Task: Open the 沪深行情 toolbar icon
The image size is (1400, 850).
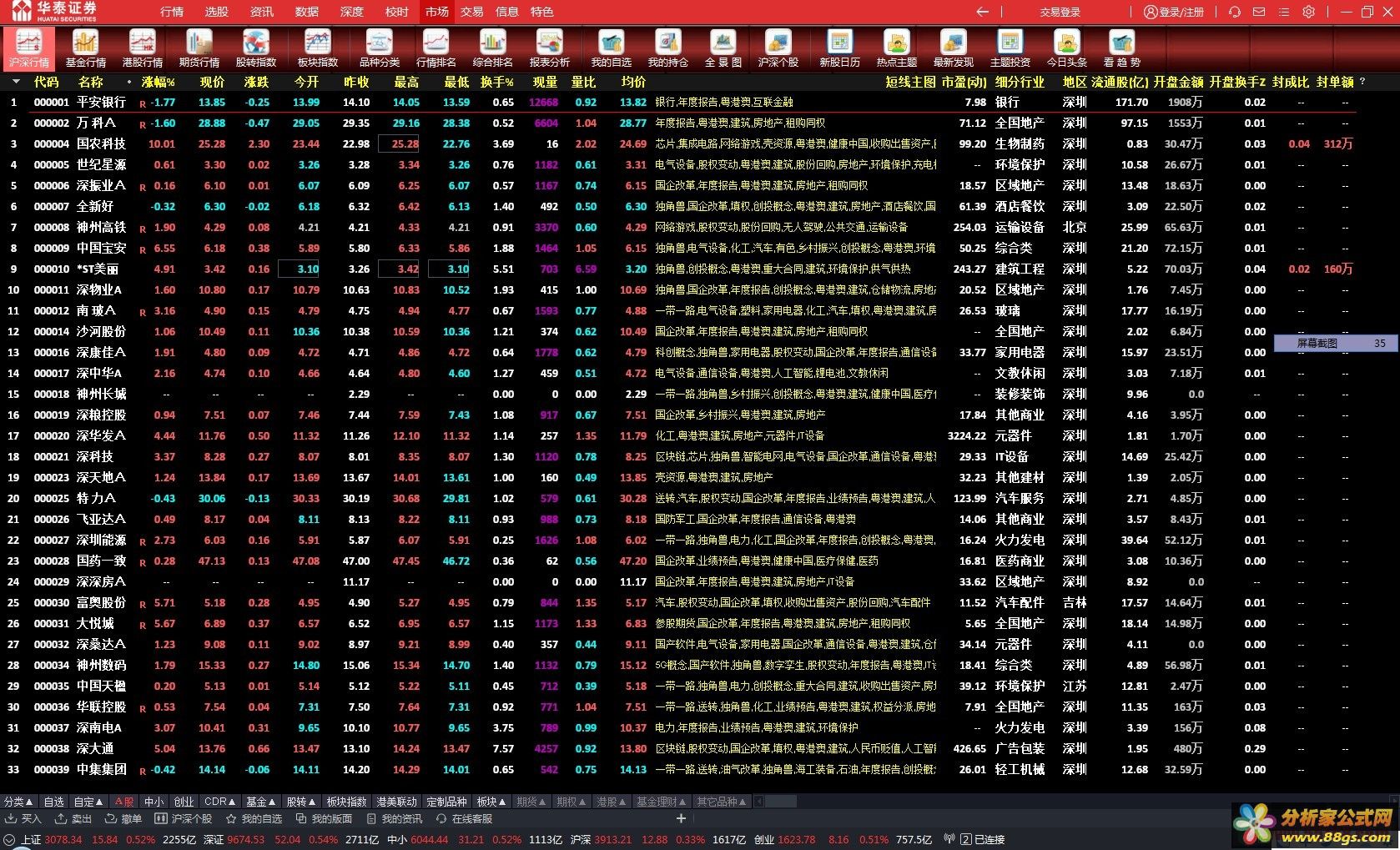Action: 29,48
